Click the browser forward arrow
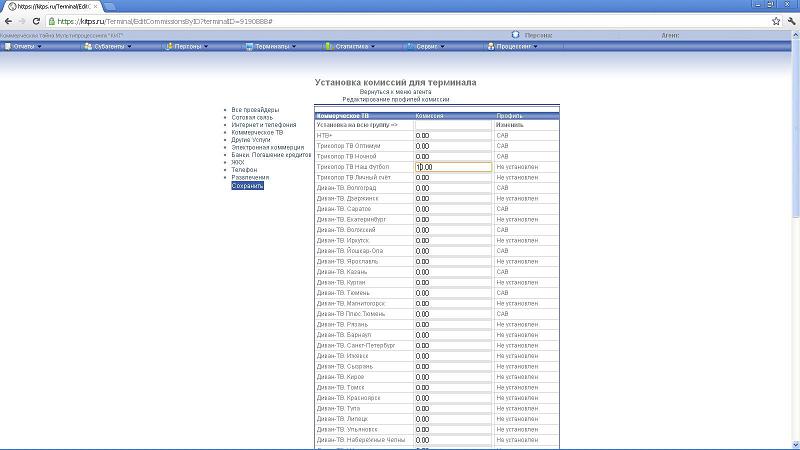 tap(22, 21)
